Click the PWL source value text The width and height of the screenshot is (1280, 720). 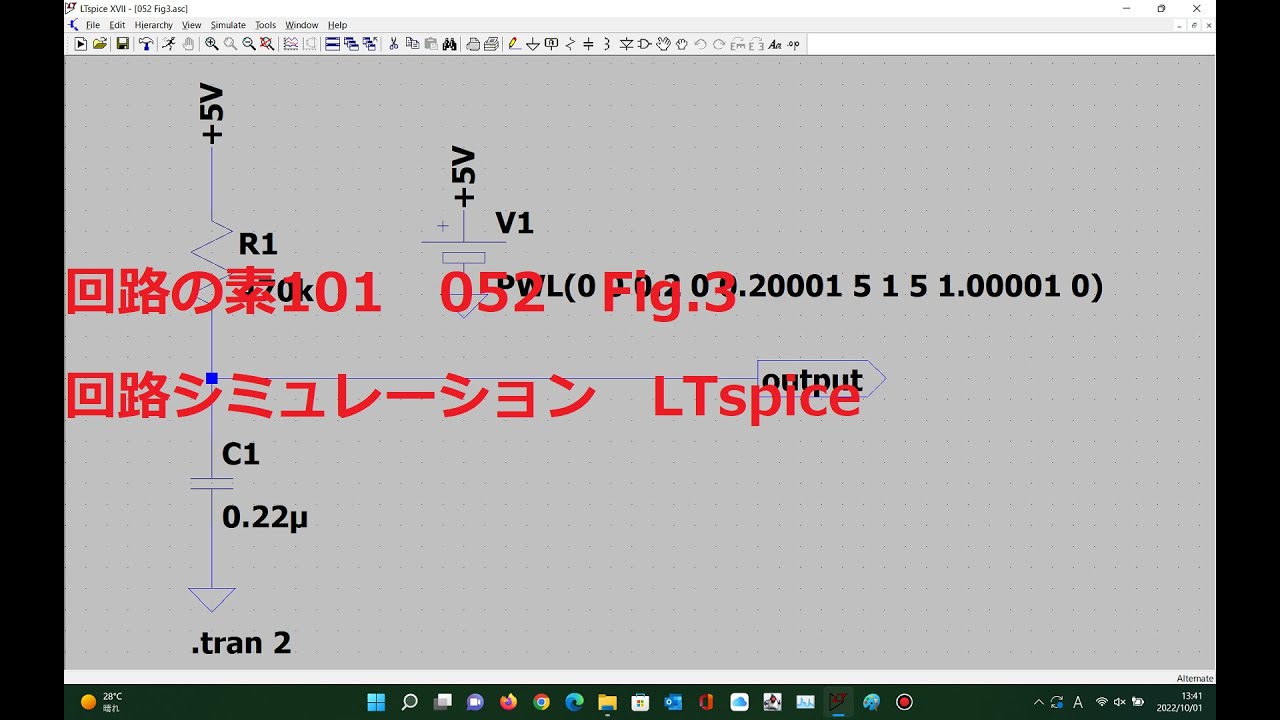[800, 287]
